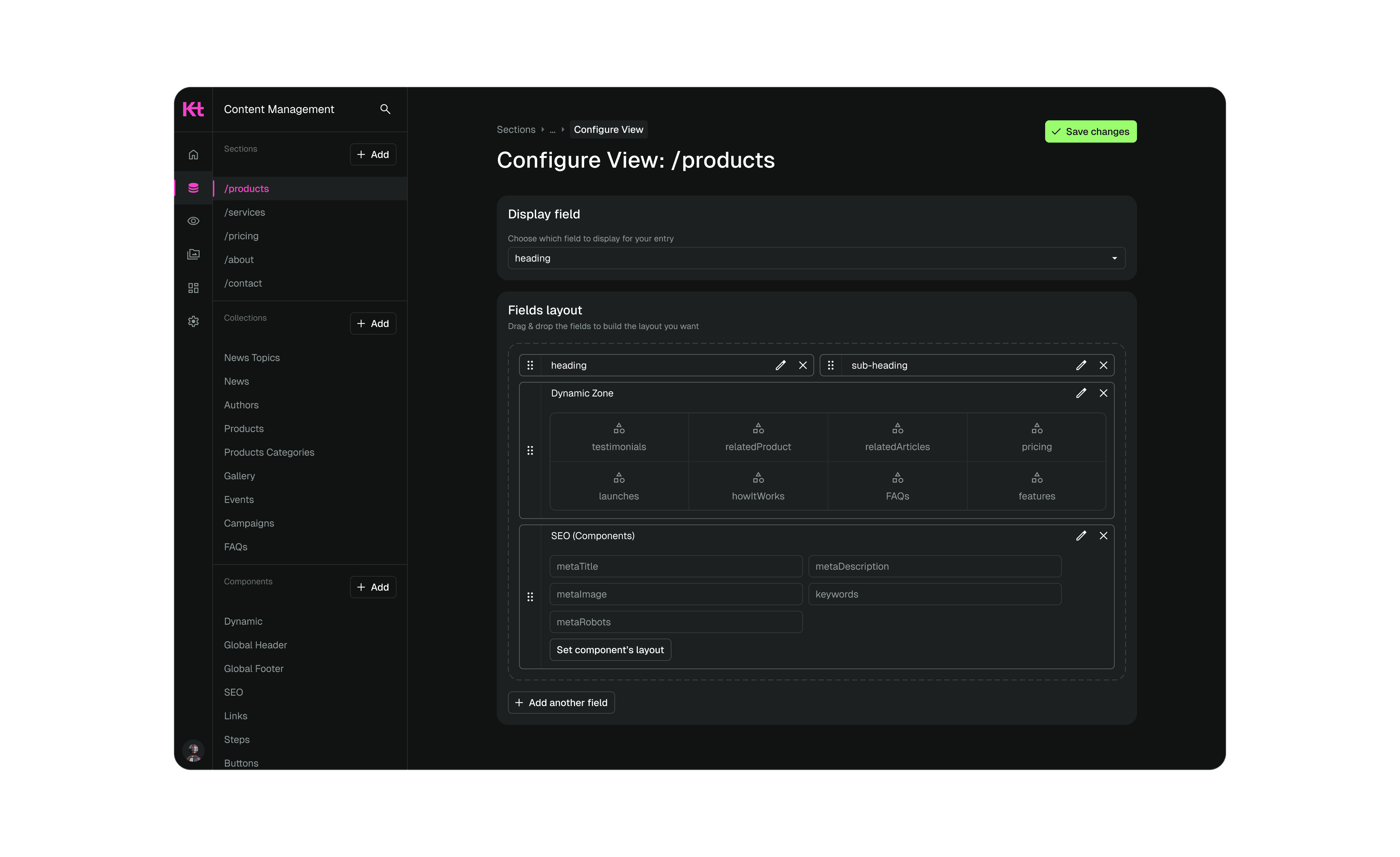1400x857 pixels.
Task: Open the user avatar at bottom left
Action: pyautogui.click(x=193, y=751)
